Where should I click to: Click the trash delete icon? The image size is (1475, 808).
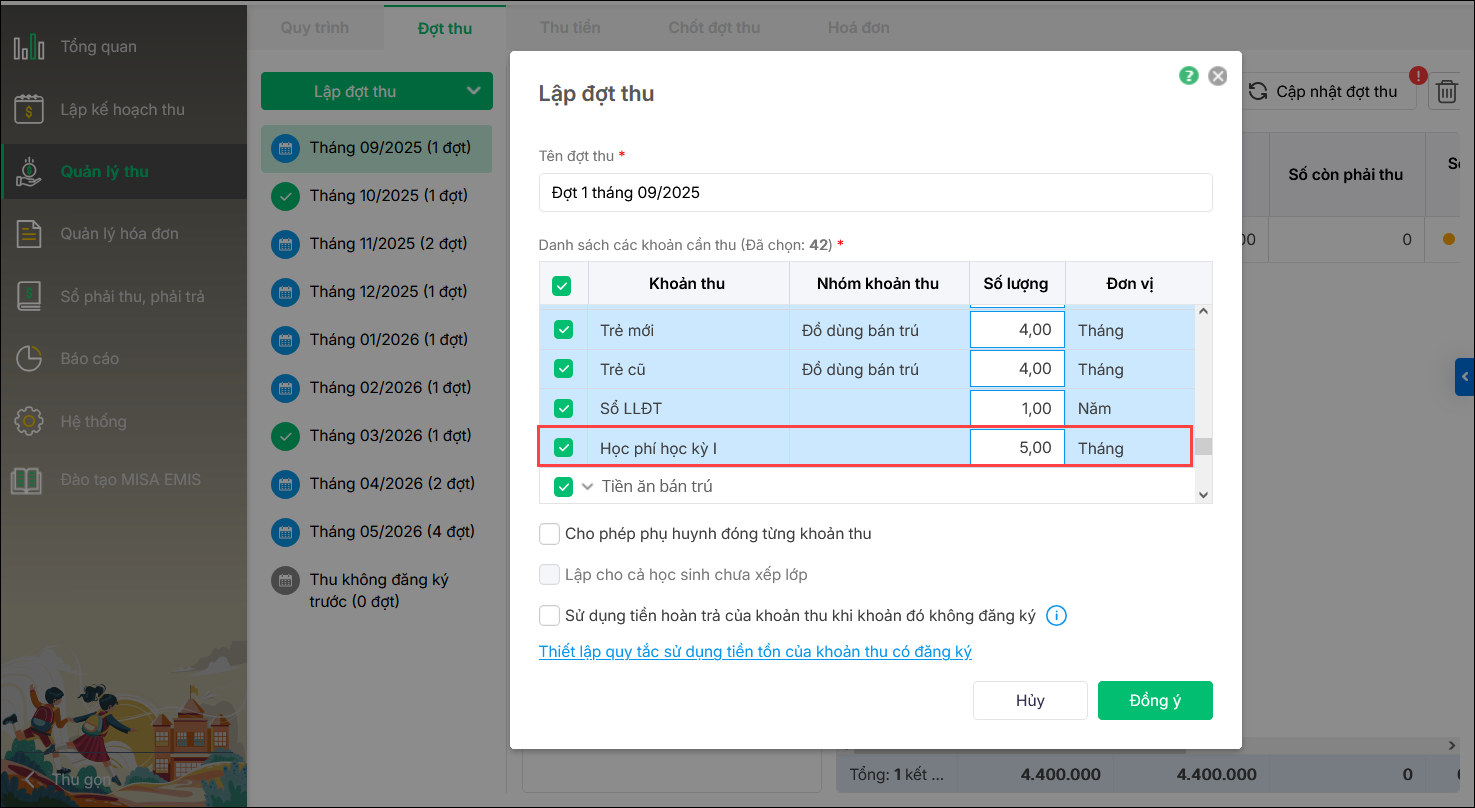coord(1447,92)
